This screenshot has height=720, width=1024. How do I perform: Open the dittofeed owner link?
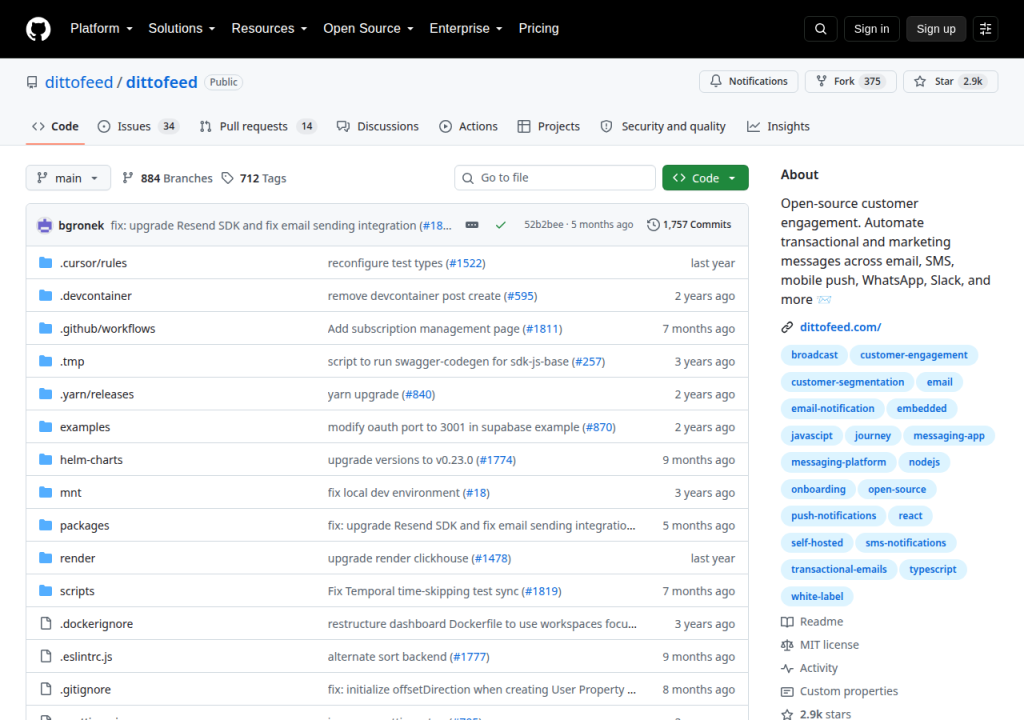(x=79, y=82)
